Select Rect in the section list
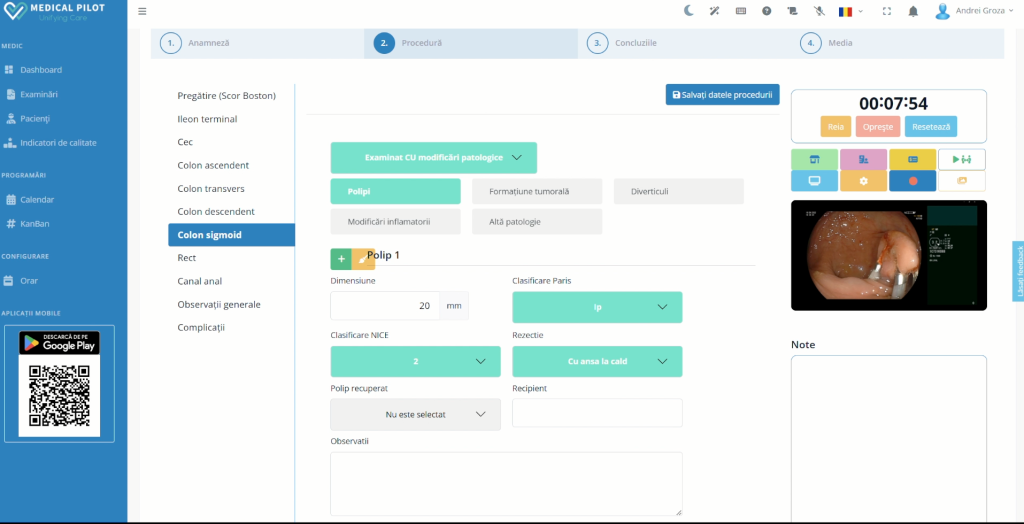The height and width of the screenshot is (524, 1024). click(186, 258)
